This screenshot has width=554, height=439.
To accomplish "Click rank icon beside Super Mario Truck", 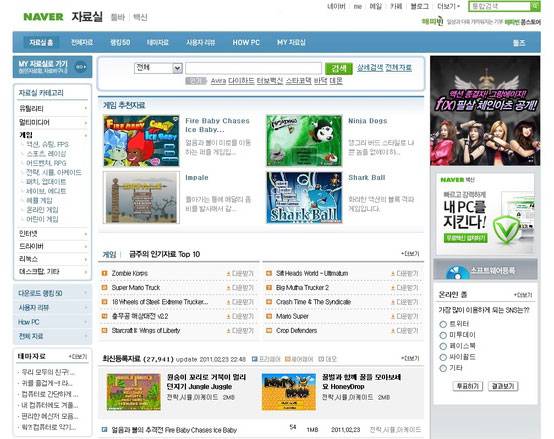I will tap(104, 287).
